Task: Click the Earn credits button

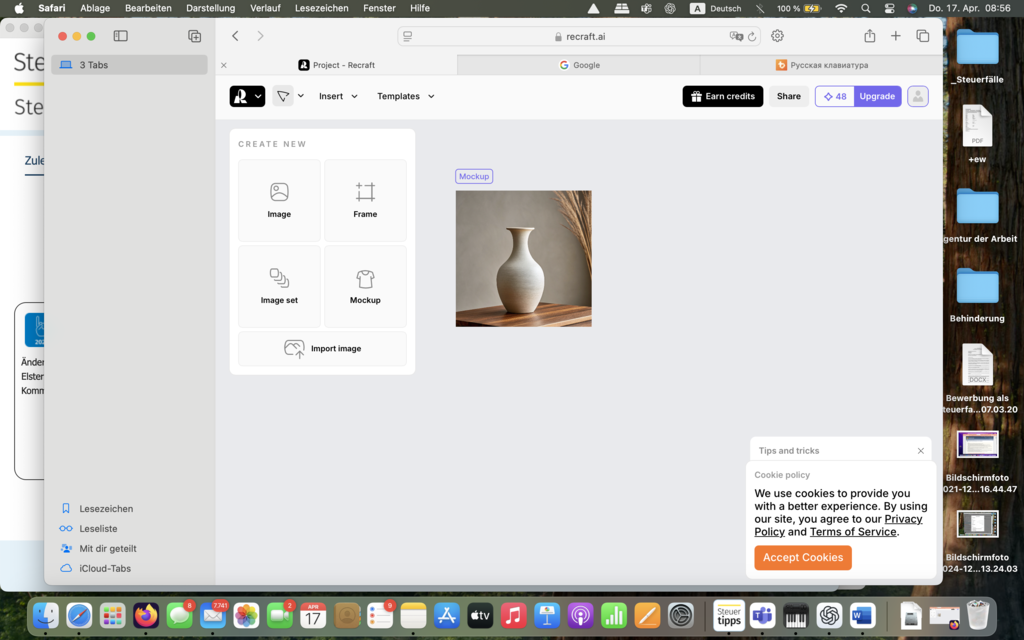Action: click(722, 96)
